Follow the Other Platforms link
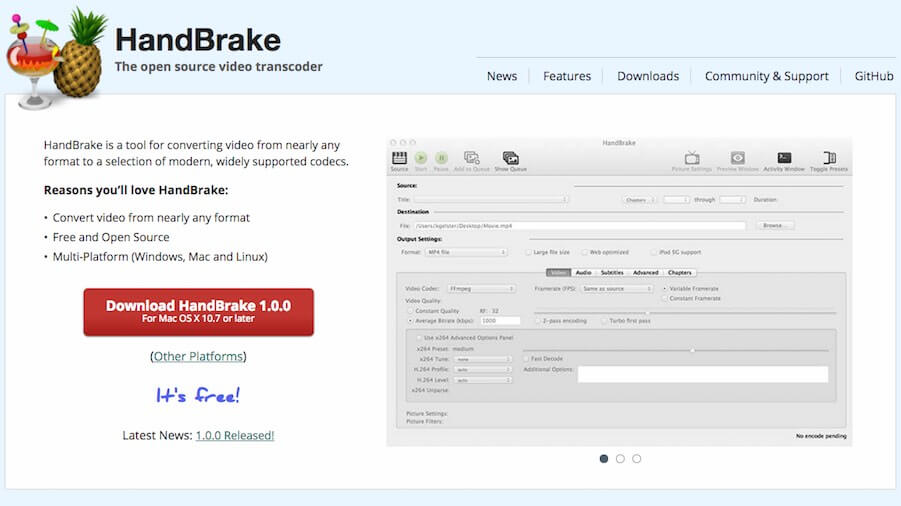 198,356
